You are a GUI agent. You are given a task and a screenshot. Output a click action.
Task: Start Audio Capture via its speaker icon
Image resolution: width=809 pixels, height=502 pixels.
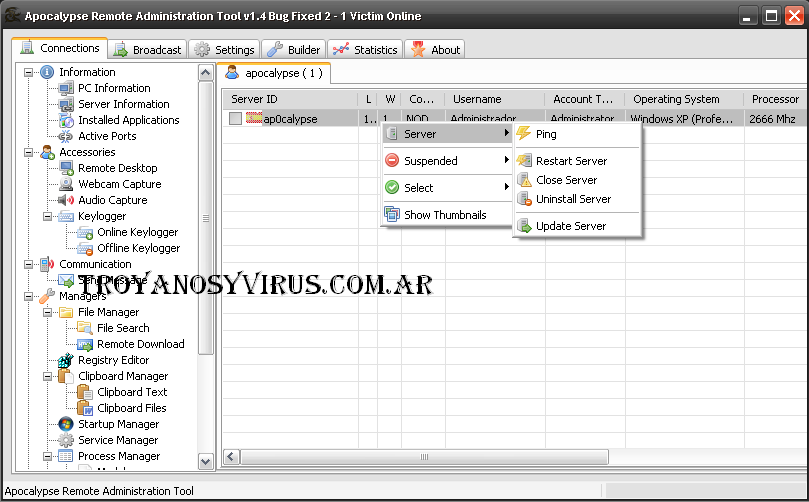66,200
